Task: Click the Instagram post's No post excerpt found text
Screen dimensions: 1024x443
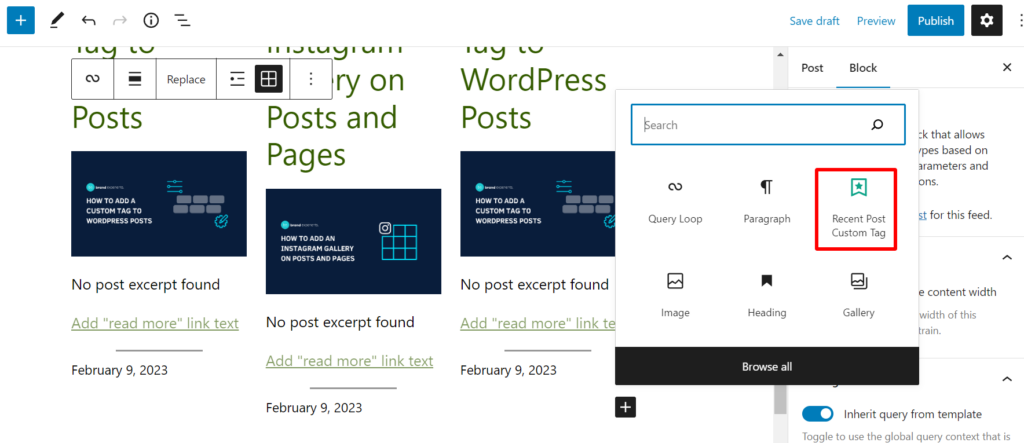Action: pyautogui.click(x=340, y=323)
